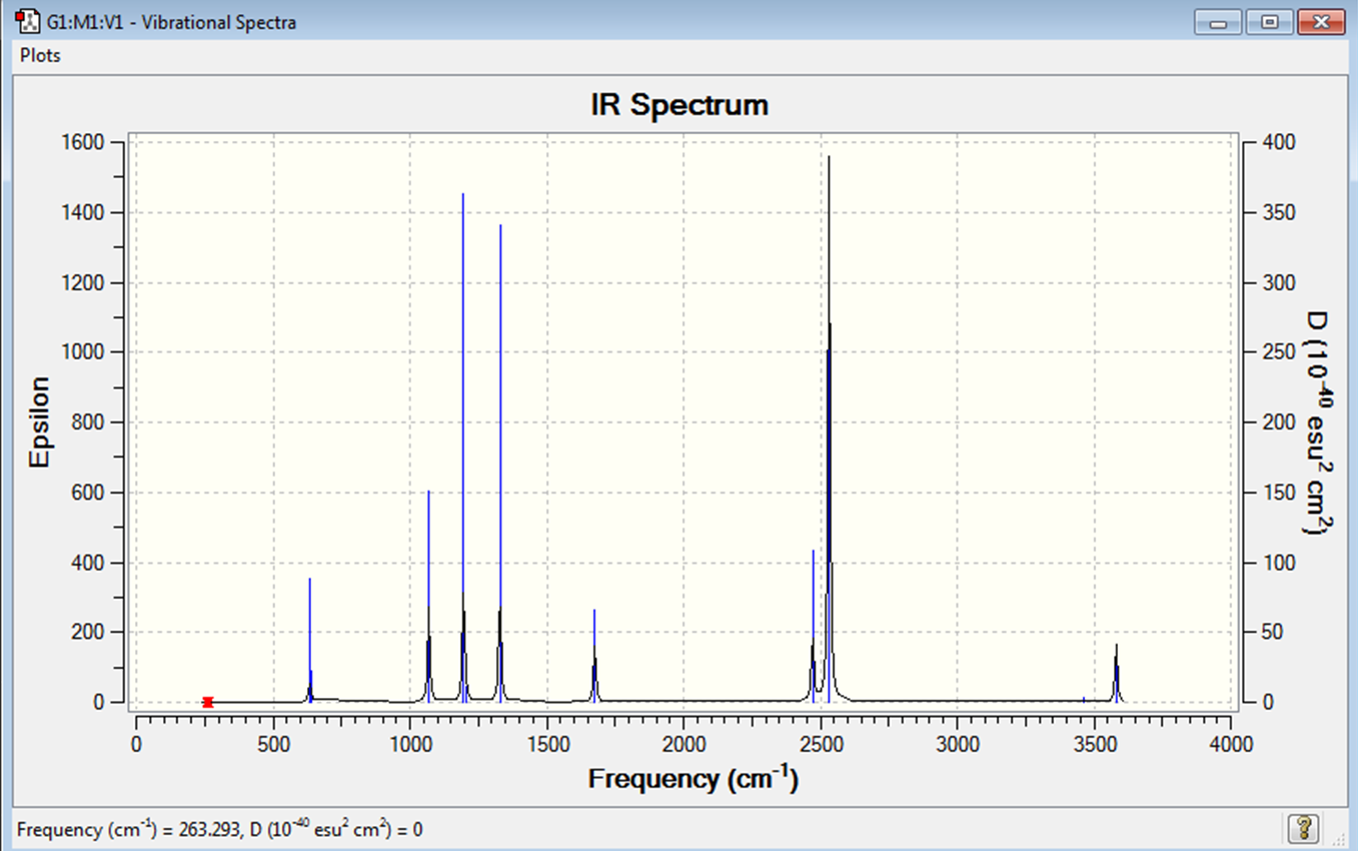Click the help question mark icon

[x=1303, y=828]
